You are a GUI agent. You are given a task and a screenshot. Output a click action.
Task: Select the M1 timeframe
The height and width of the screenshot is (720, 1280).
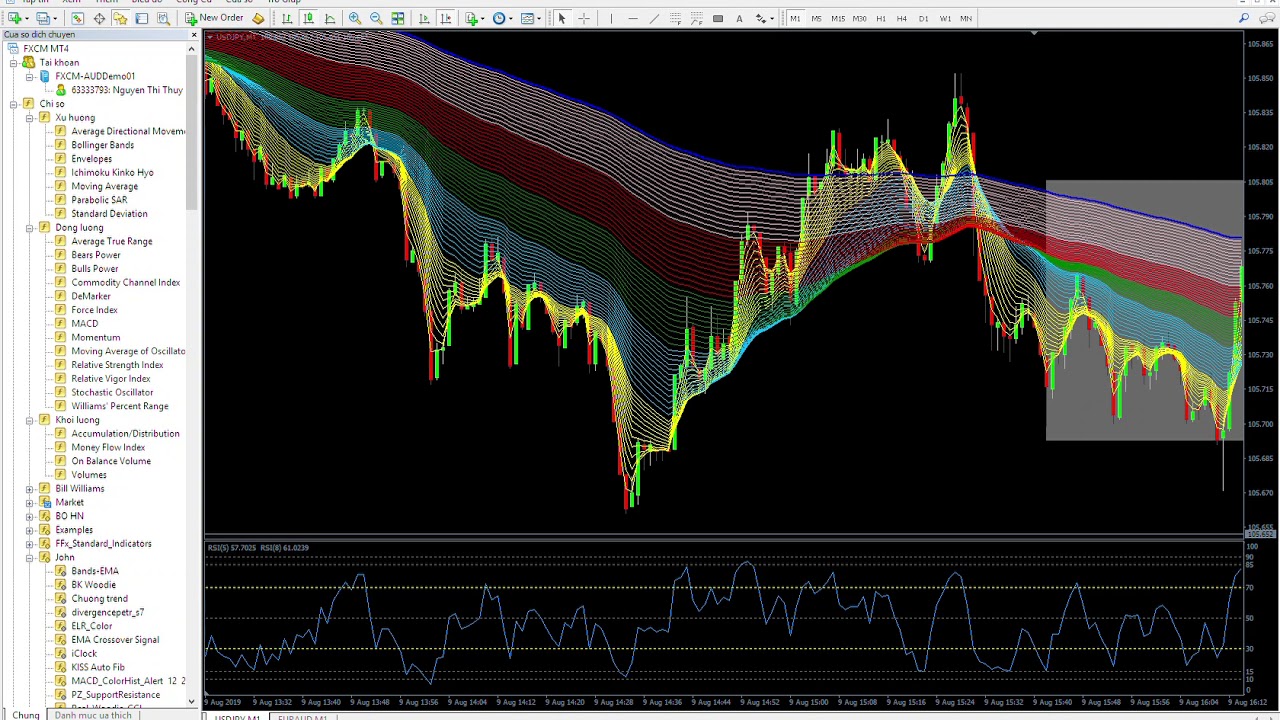pyautogui.click(x=795, y=18)
